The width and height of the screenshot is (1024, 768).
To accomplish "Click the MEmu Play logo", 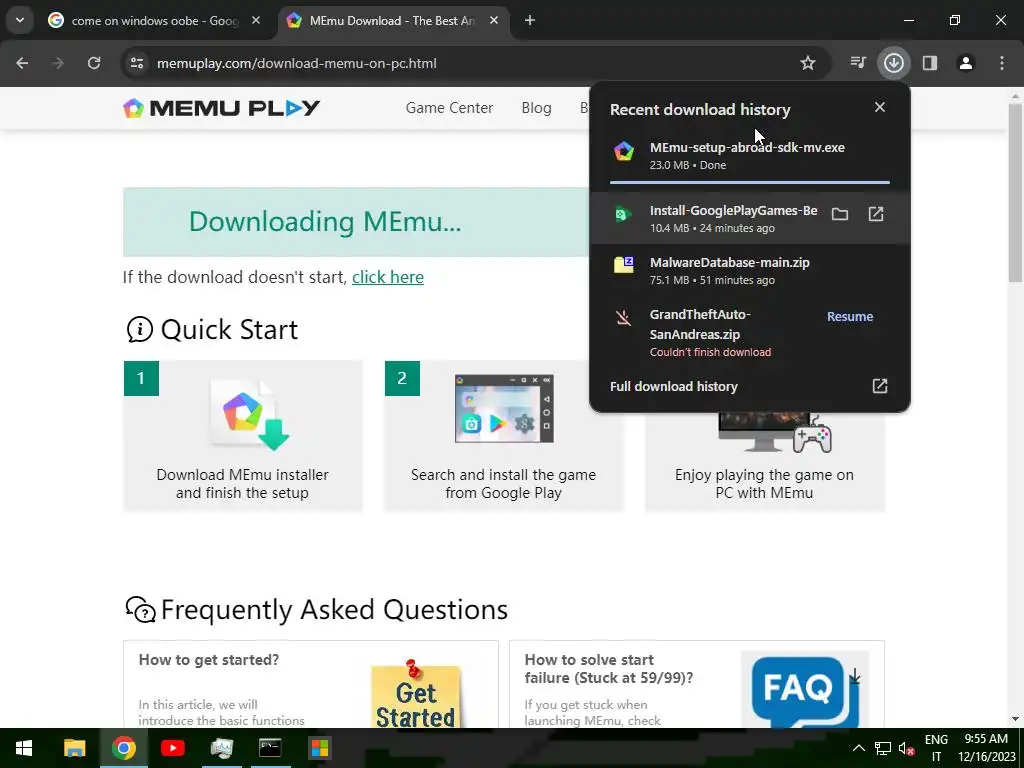I will 221,108.
